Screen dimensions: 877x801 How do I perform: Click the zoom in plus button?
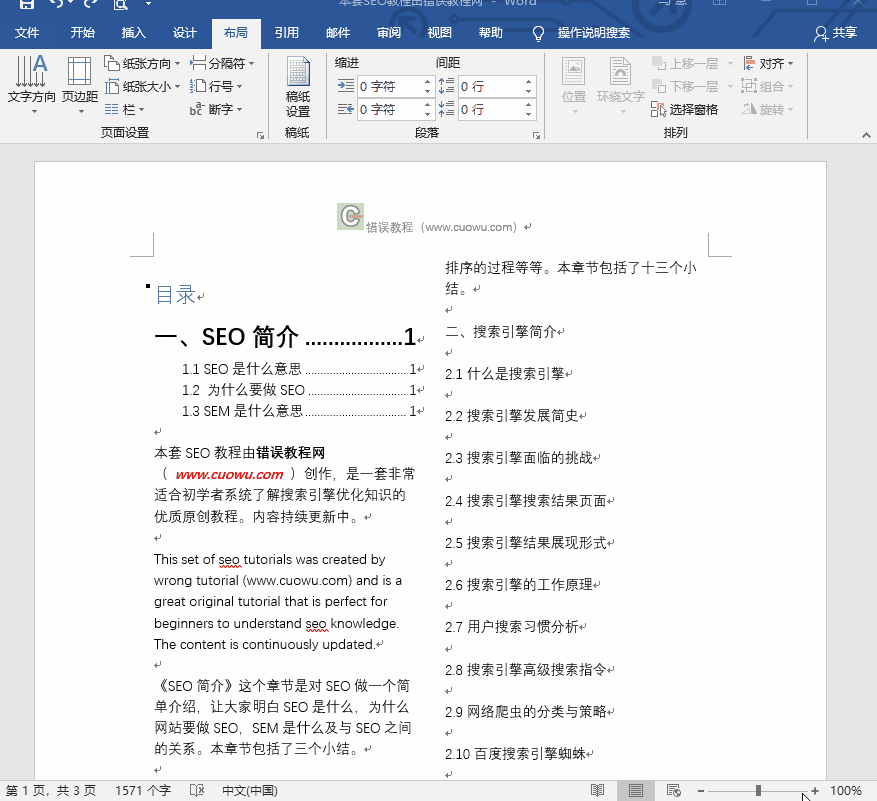click(x=814, y=790)
